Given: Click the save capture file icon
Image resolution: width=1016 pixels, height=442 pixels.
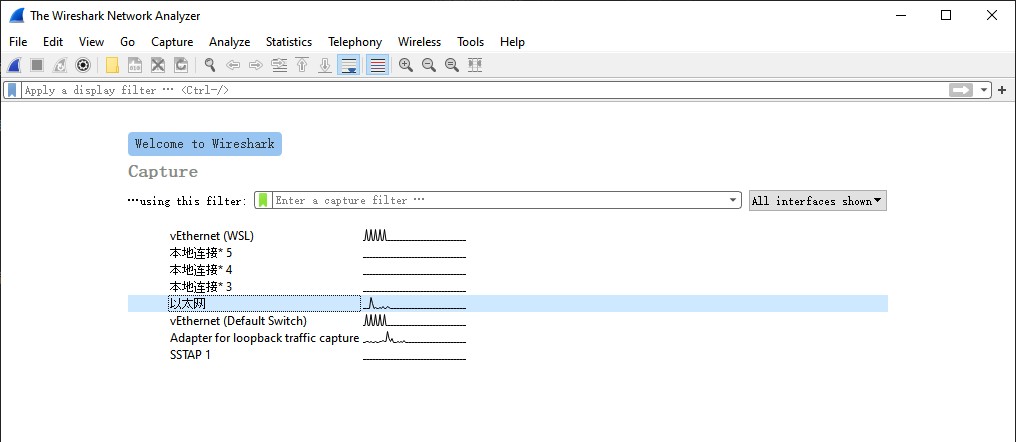Looking at the screenshot, I should (135, 65).
